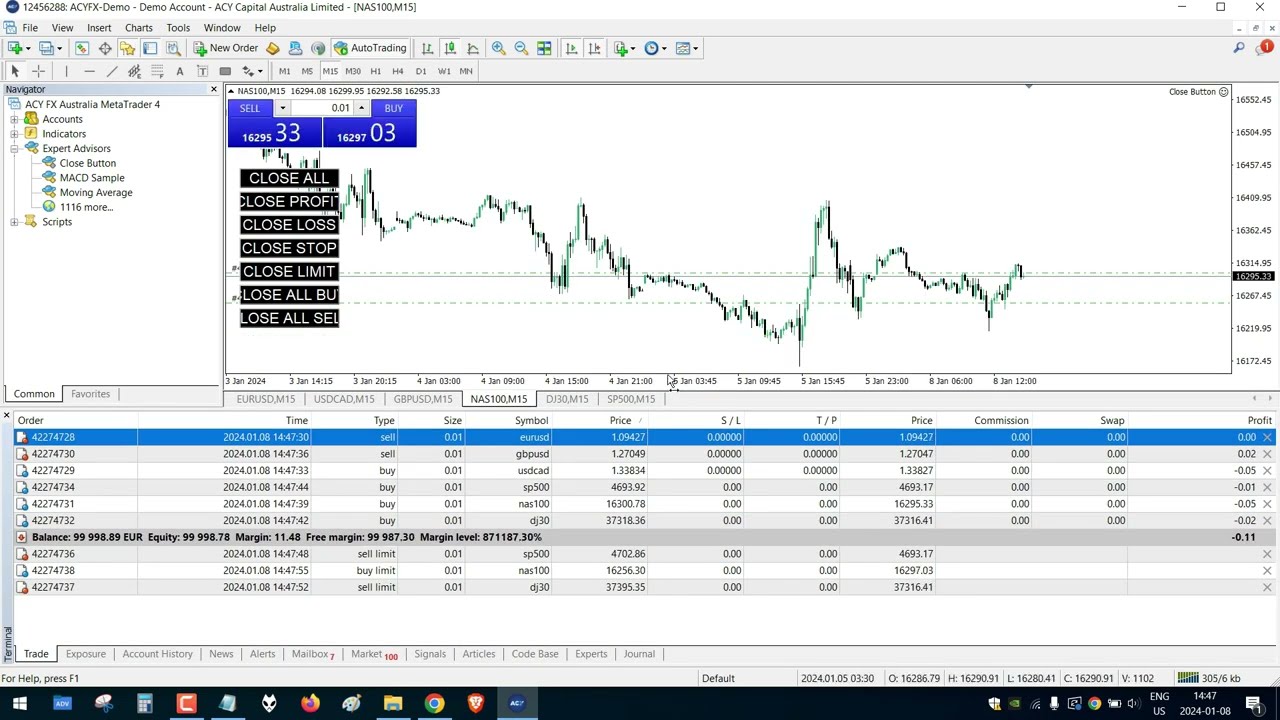Open the search magnifier at top right
Viewport: 1280px width, 720px height.
[x=1239, y=48]
